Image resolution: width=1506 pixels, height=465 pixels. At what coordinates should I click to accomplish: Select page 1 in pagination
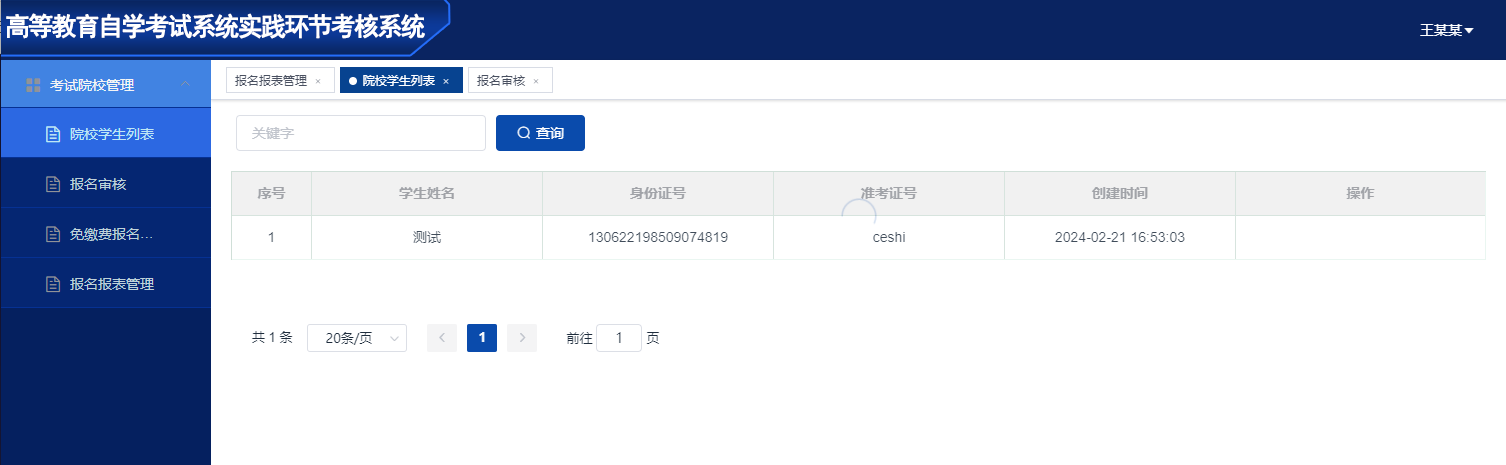click(482, 338)
